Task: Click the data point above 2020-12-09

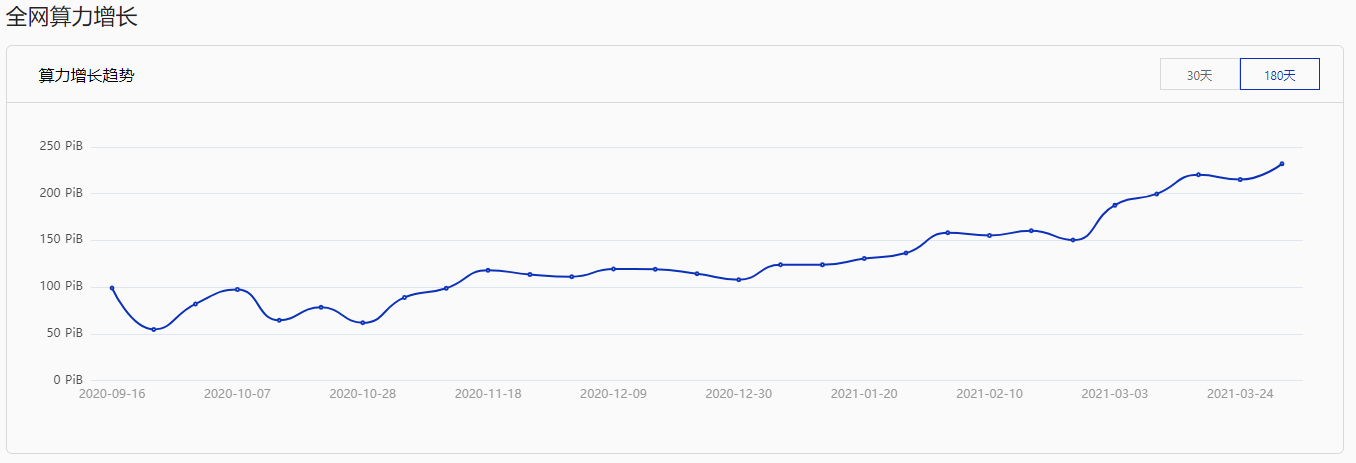Action: [613, 269]
